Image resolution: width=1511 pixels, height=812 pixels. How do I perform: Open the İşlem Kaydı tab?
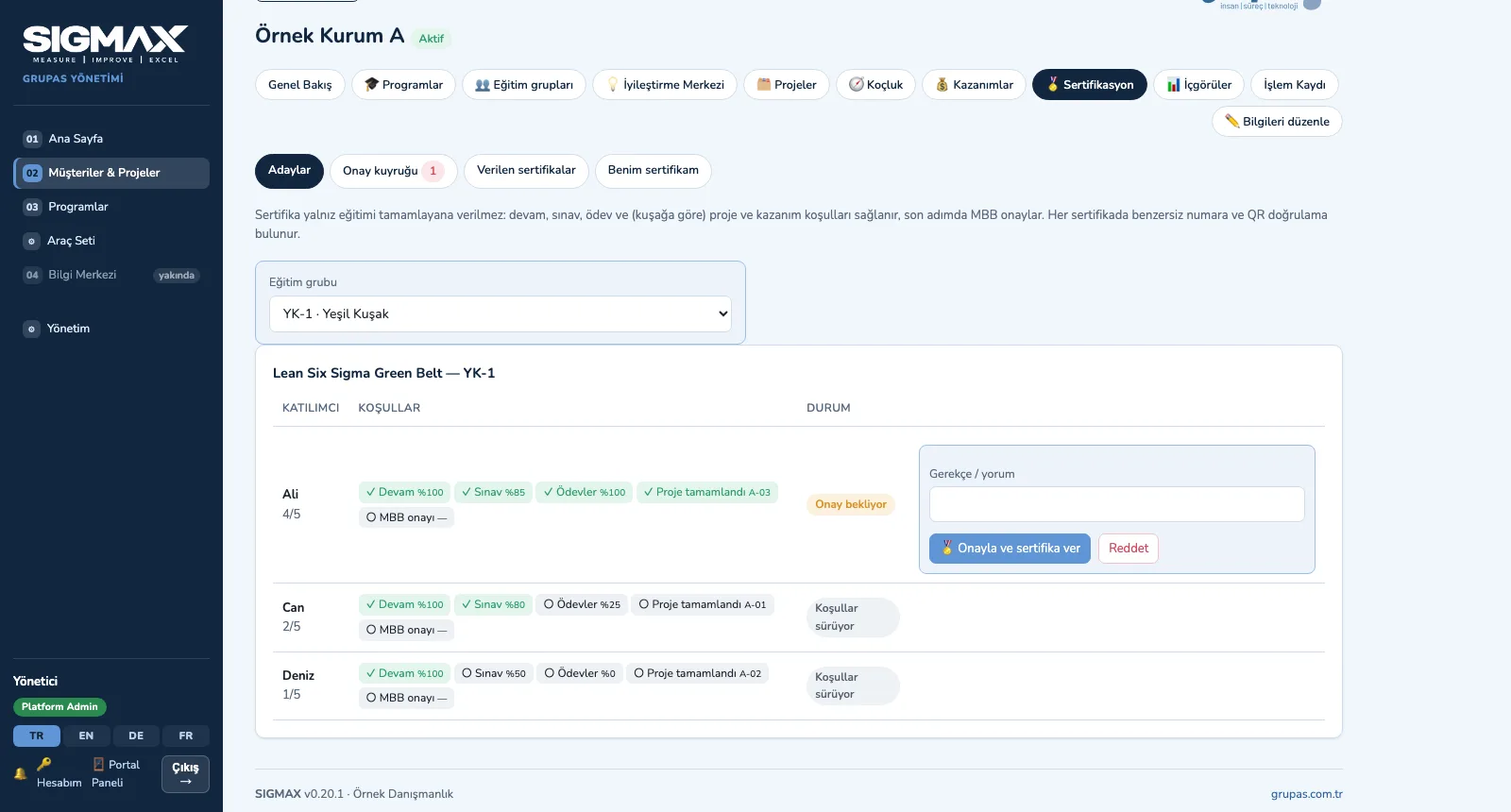click(x=1295, y=85)
